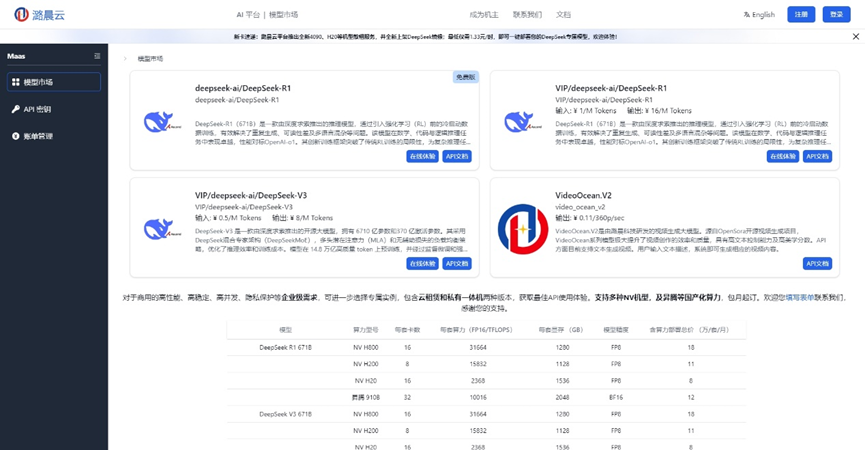Click API文档 on the VideoOcean.V2 card
Viewport: 865px width, 450px height.
817,264
